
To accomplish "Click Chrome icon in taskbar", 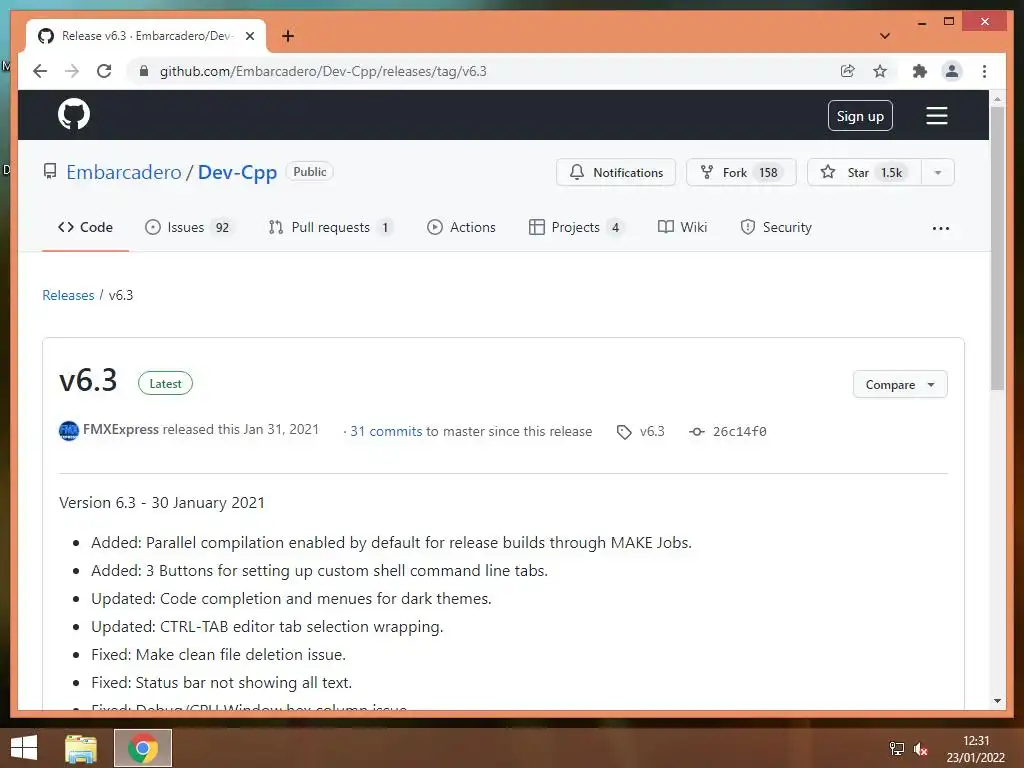I will pos(143,748).
